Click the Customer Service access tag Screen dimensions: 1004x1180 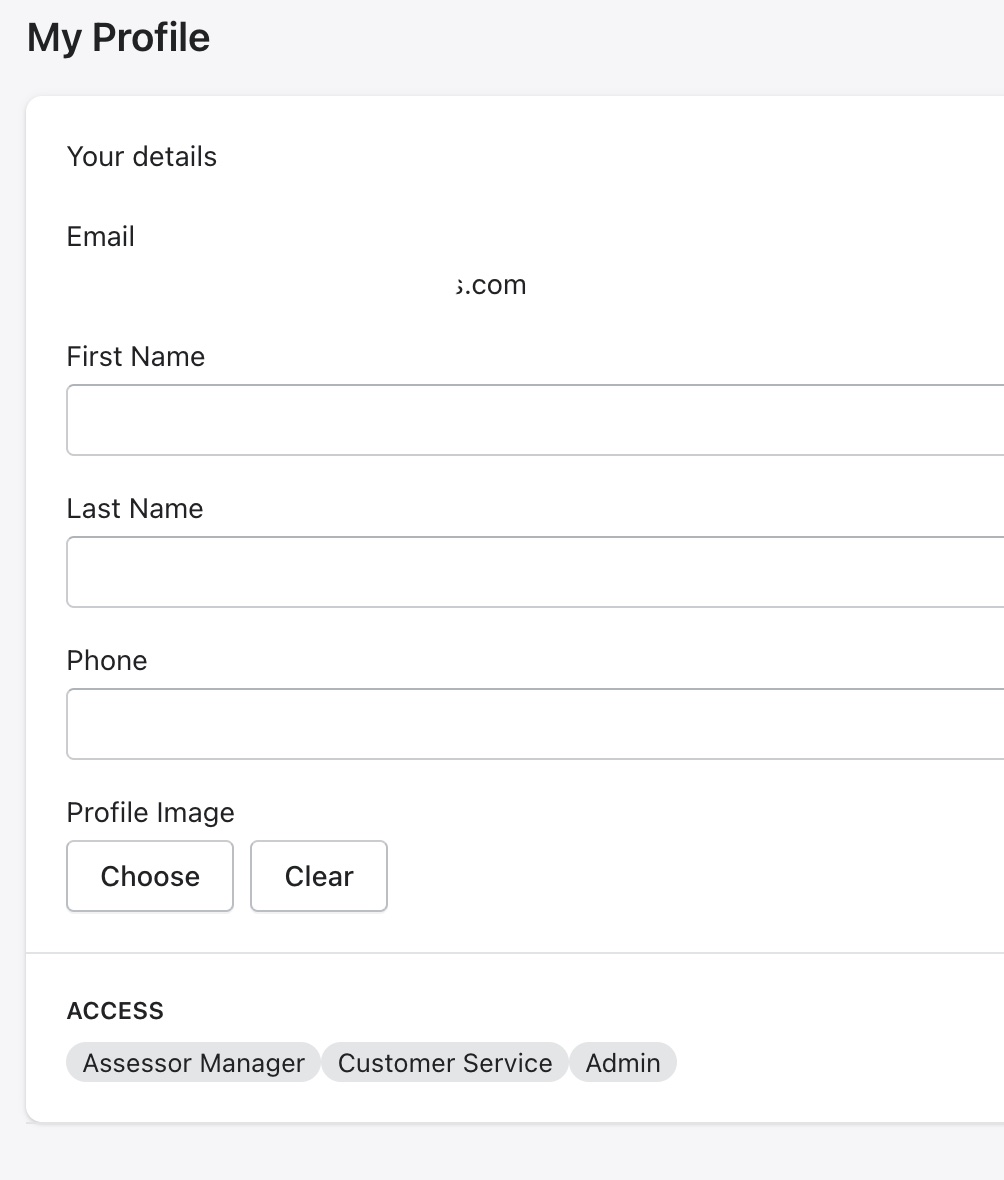pyautogui.click(x=445, y=1063)
